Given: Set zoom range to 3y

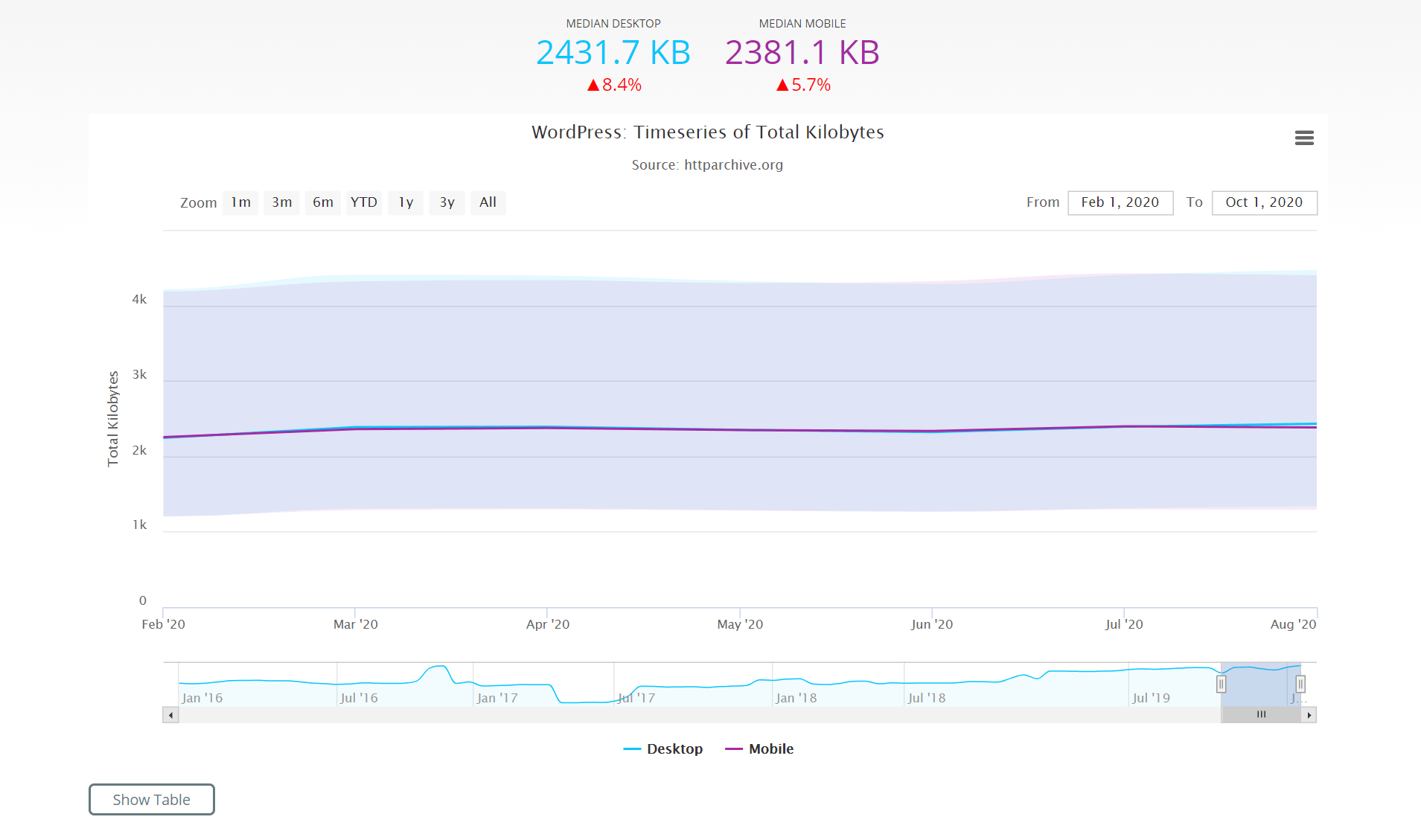Looking at the screenshot, I should (x=447, y=202).
